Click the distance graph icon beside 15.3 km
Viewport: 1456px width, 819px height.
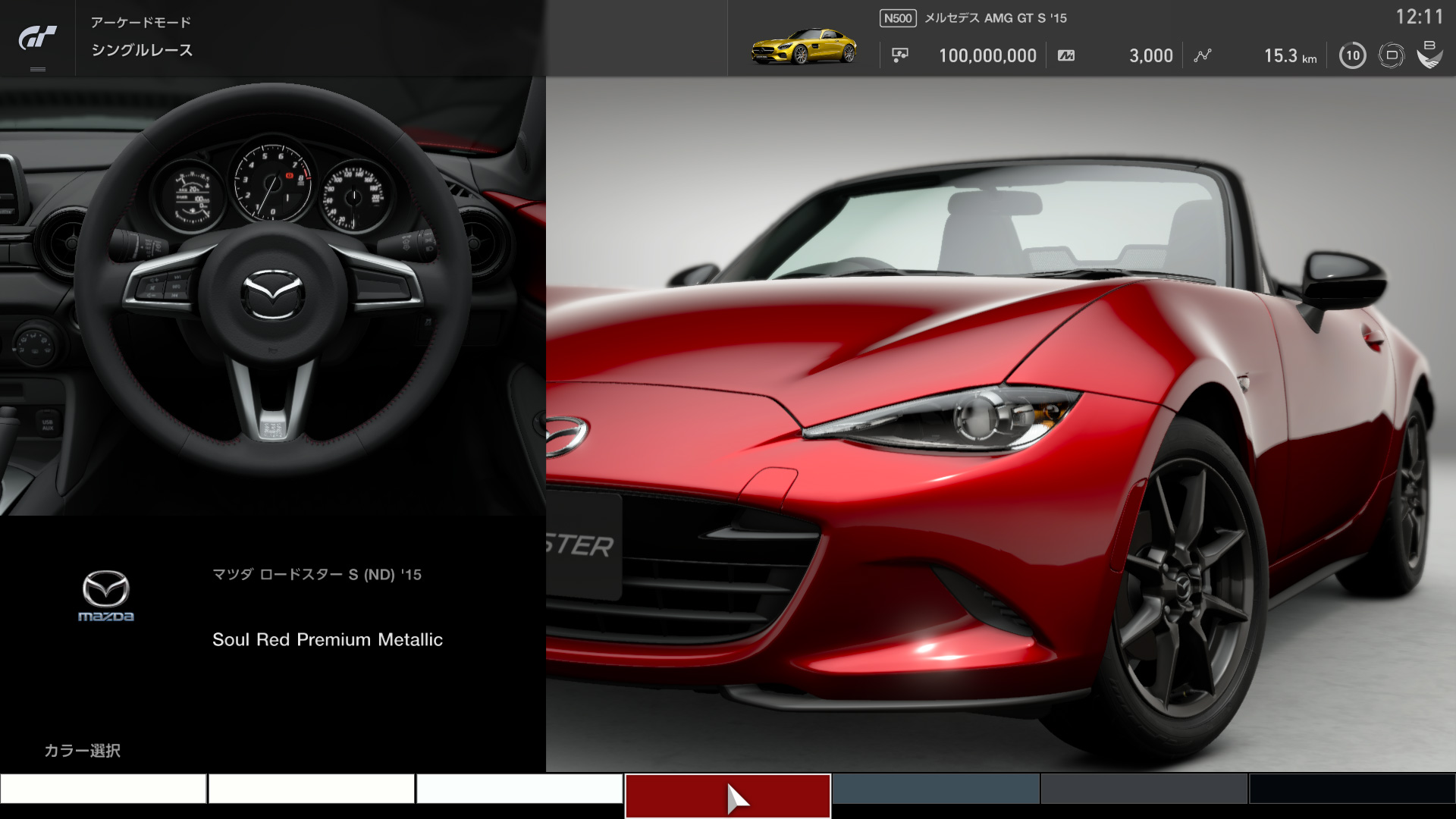[x=1203, y=55]
